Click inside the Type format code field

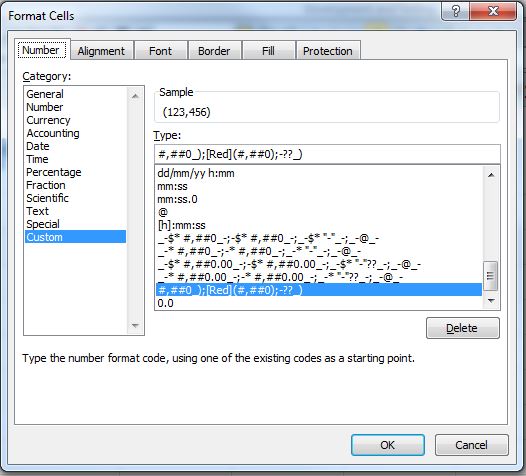point(327,154)
